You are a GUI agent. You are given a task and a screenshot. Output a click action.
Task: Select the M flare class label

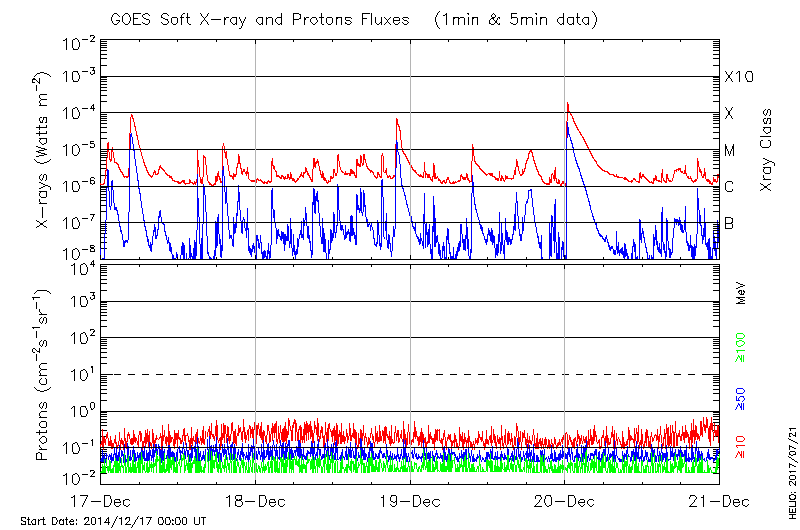pos(730,150)
